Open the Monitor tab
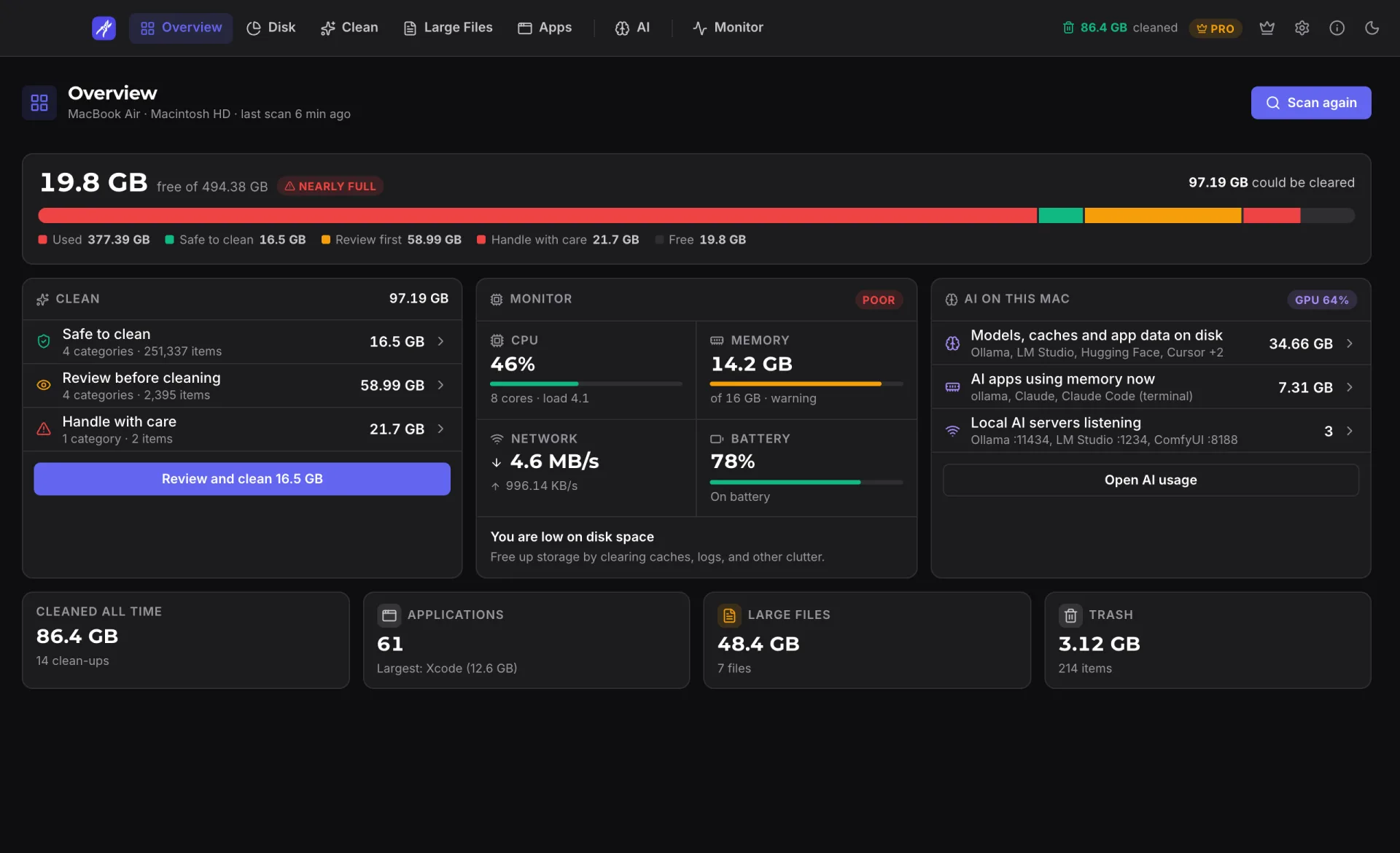The width and height of the screenshot is (1400, 853). 728,28
